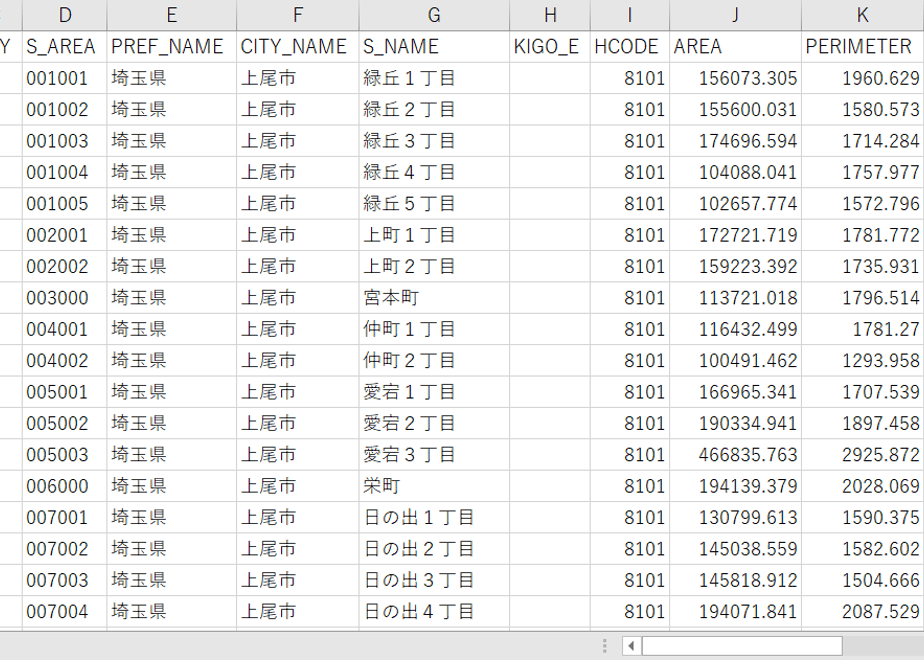Click the KIGO_E header cell

click(x=550, y=47)
